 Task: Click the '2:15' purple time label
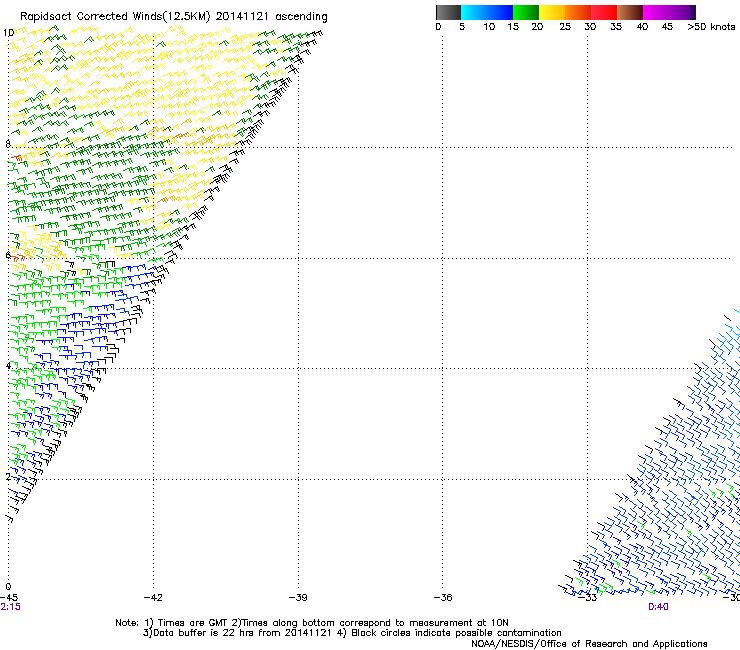(10, 607)
